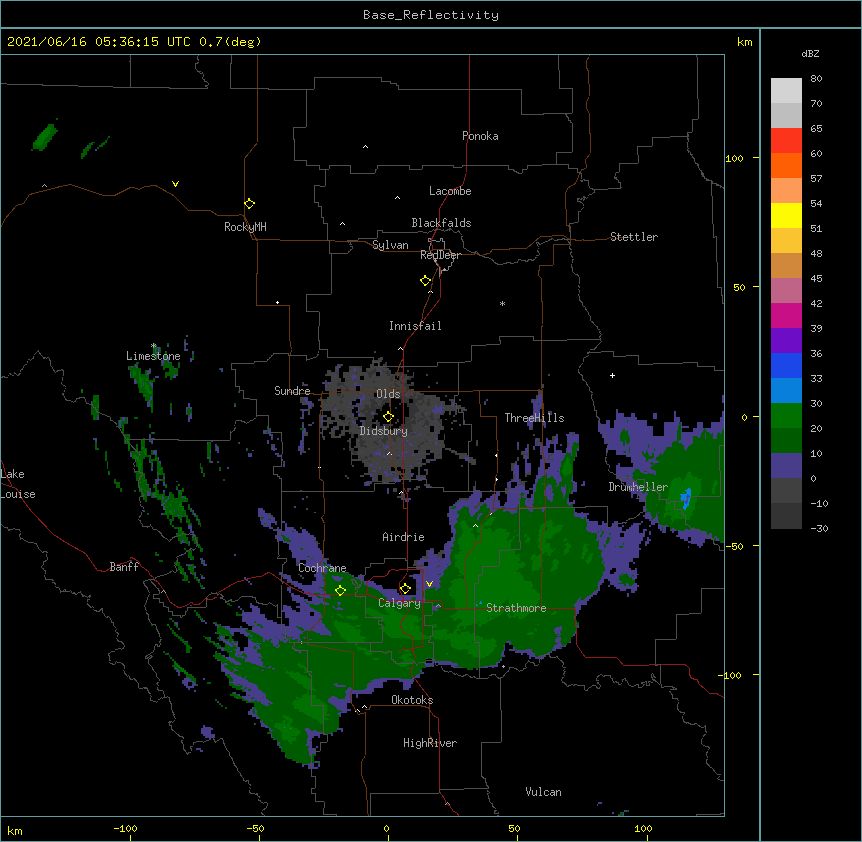The width and height of the screenshot is (862, 842).
Task: Select the Ponoka city label
Action: pyautogui.click(x=480, y=136)
